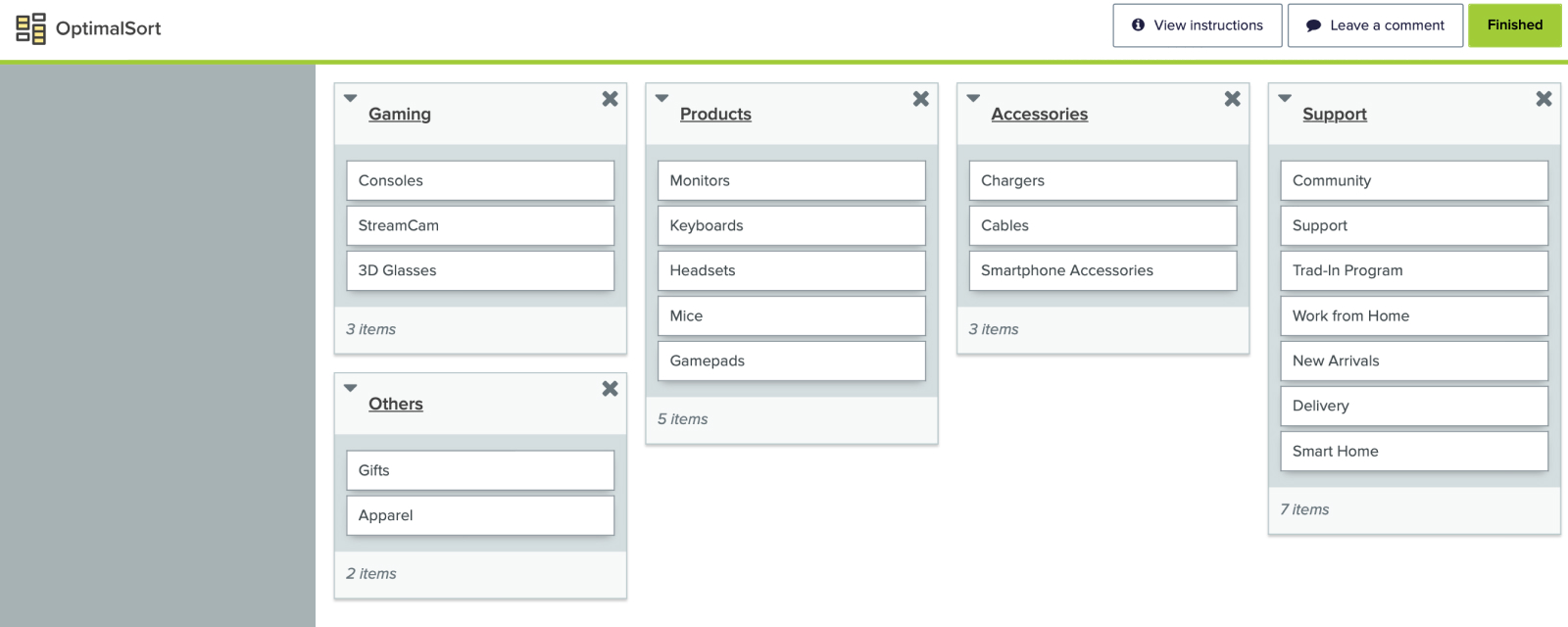Collapse the Products group triangle

pos(661,98)
